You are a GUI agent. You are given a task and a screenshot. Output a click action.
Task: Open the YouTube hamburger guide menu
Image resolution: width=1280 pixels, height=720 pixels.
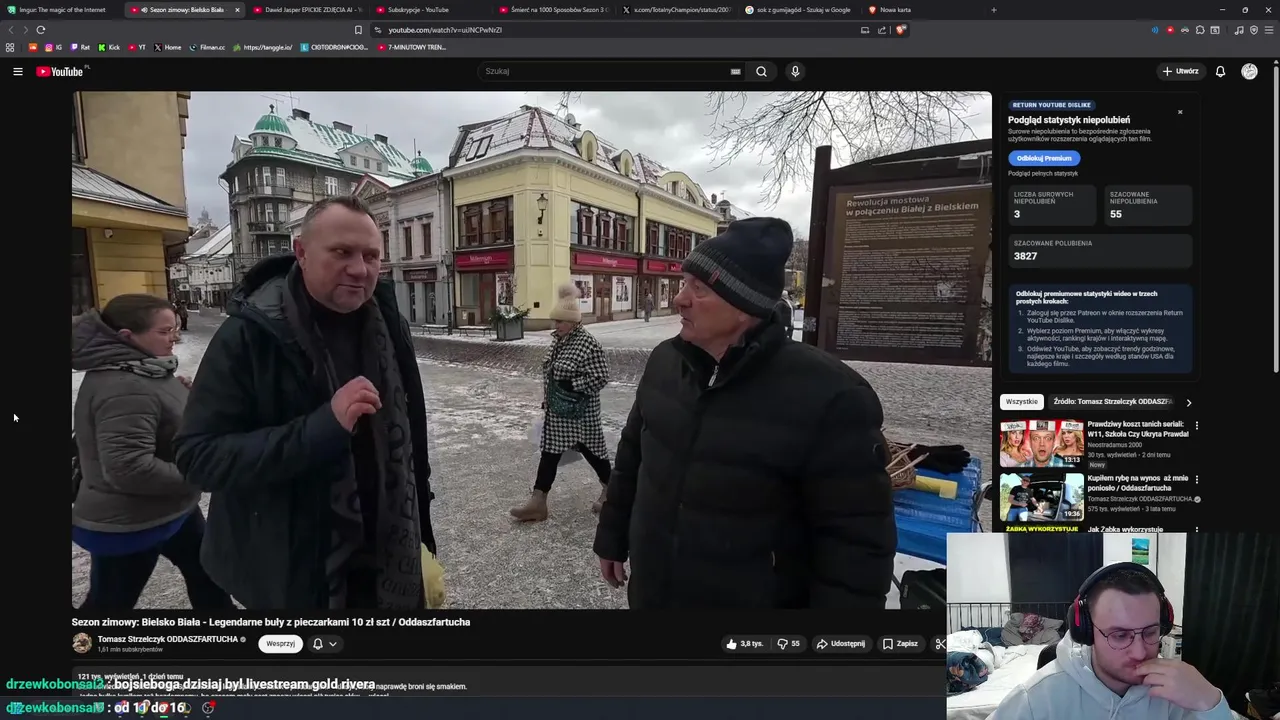pos(17,71)
